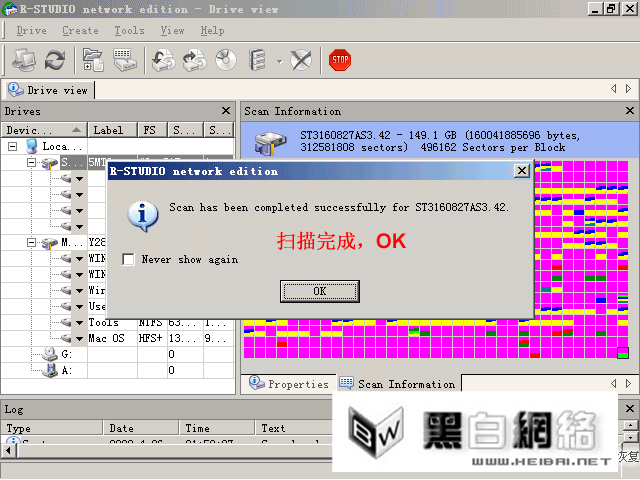Open the Tools menu

point(129,31)
